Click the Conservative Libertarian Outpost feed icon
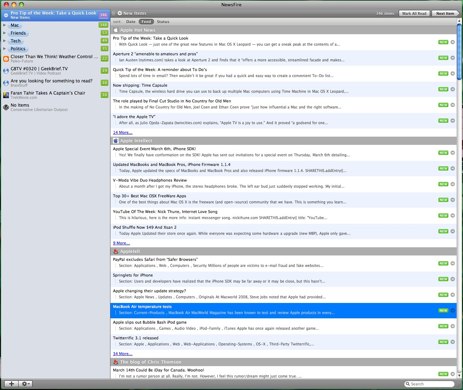463x390 pixels. [x=6, y=107]
